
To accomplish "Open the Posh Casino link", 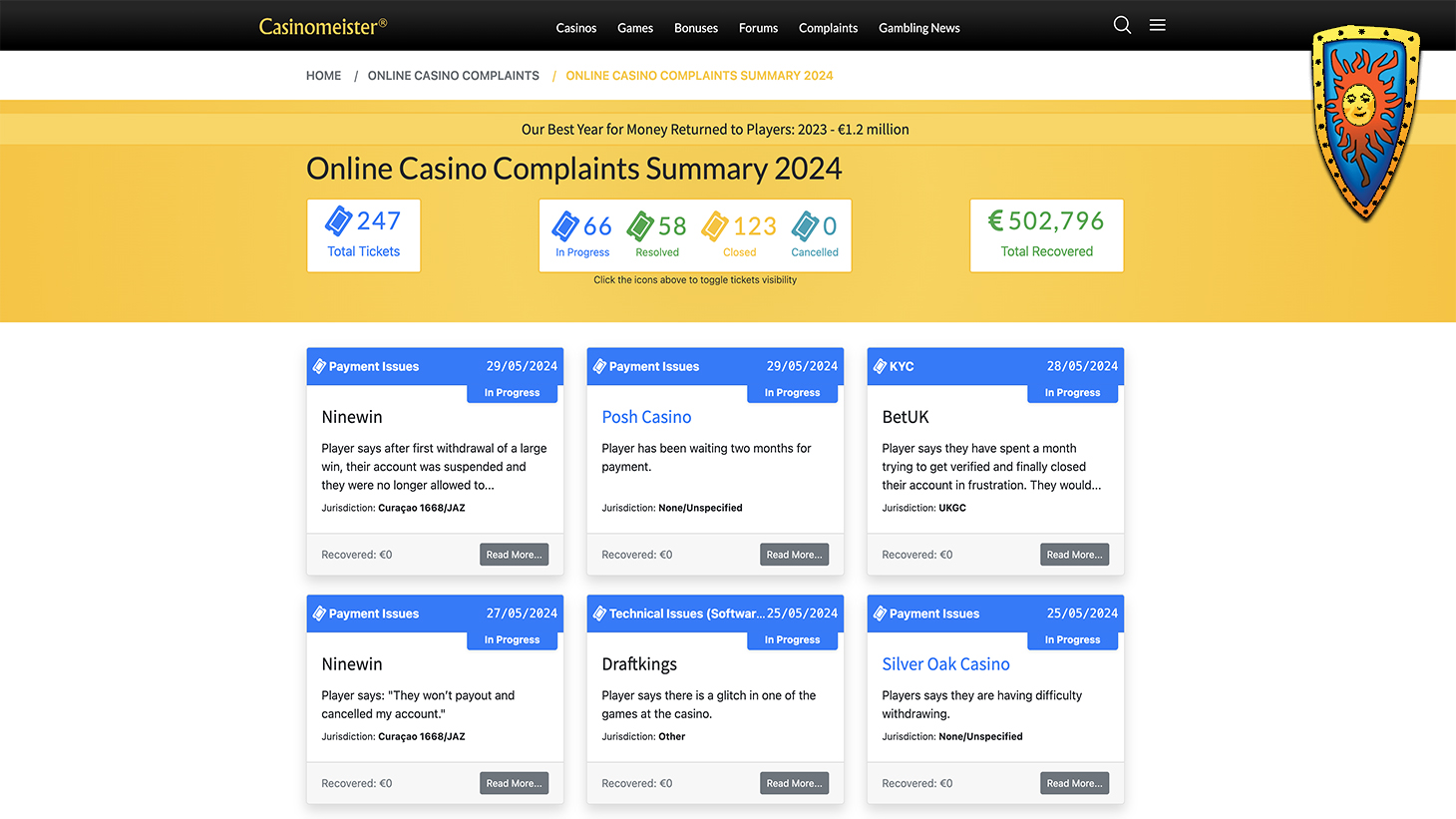I will coord(646,417).
